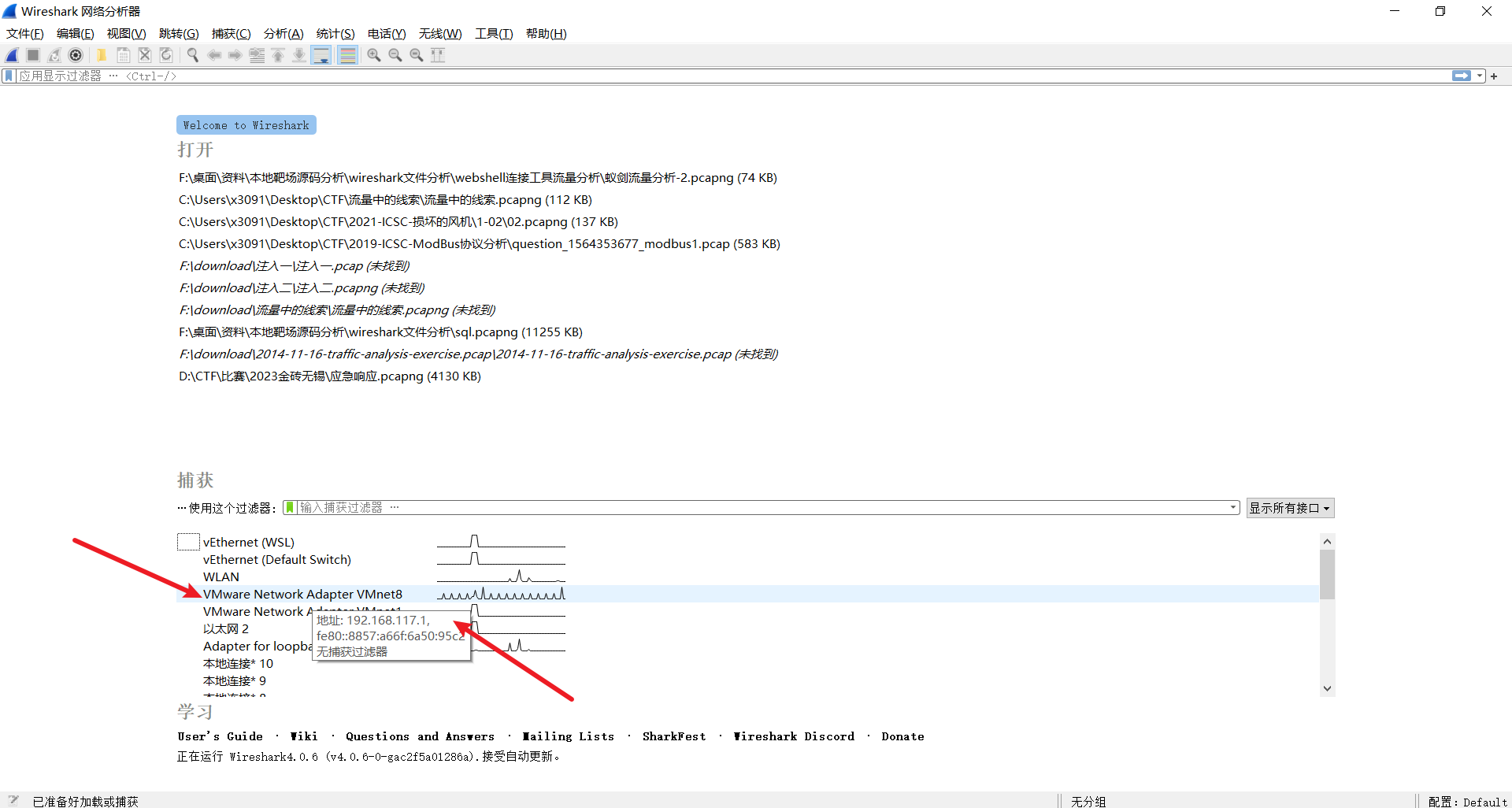Select VMware Network Adapter VMnet8 interface
The height and width of the screenshot is (808, 1512).
(x=302, y=595)
